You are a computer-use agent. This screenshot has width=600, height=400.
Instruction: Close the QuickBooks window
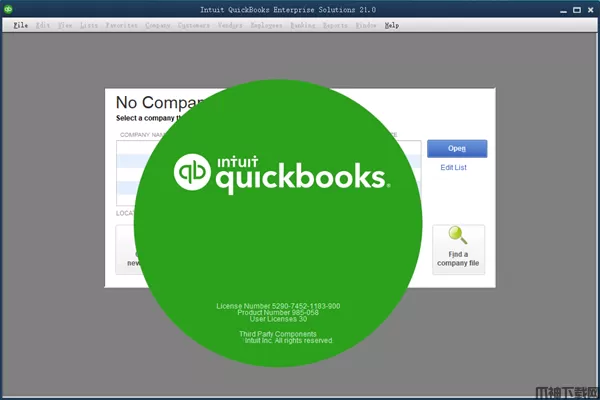[590, 10]
